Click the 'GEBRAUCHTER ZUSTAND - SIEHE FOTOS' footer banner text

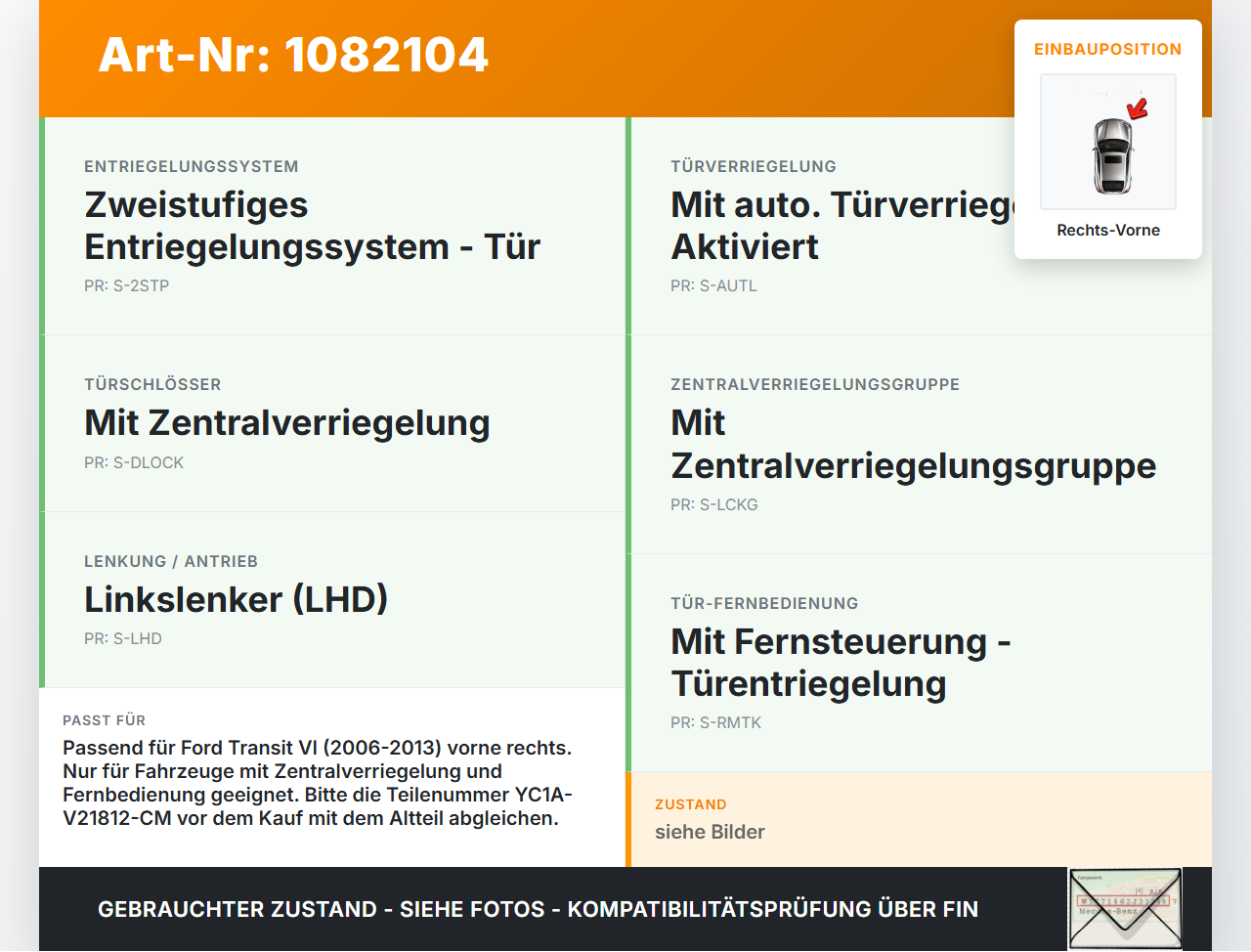pos(538,909)
